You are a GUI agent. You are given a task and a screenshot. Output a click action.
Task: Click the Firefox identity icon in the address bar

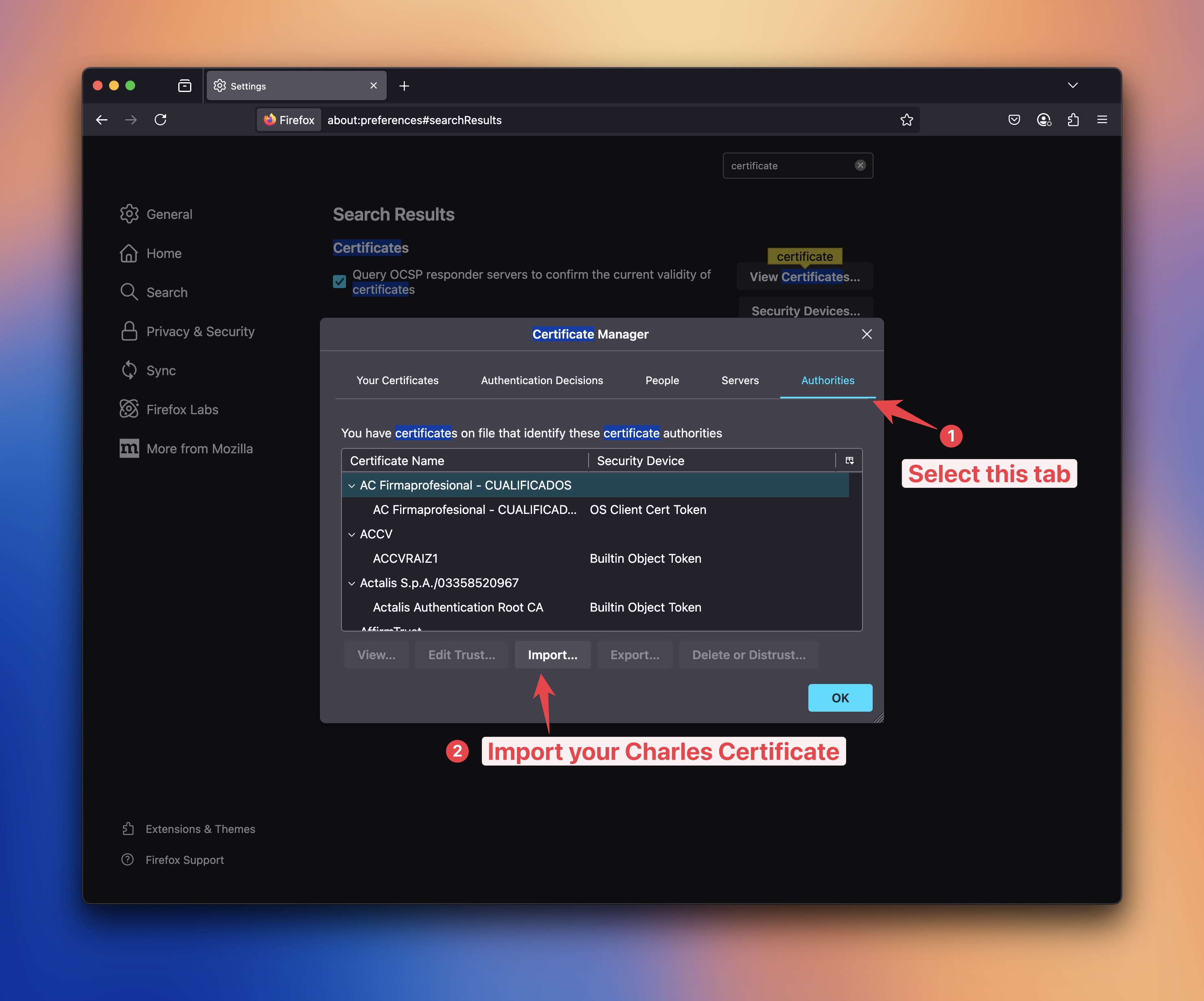point(289,120)
